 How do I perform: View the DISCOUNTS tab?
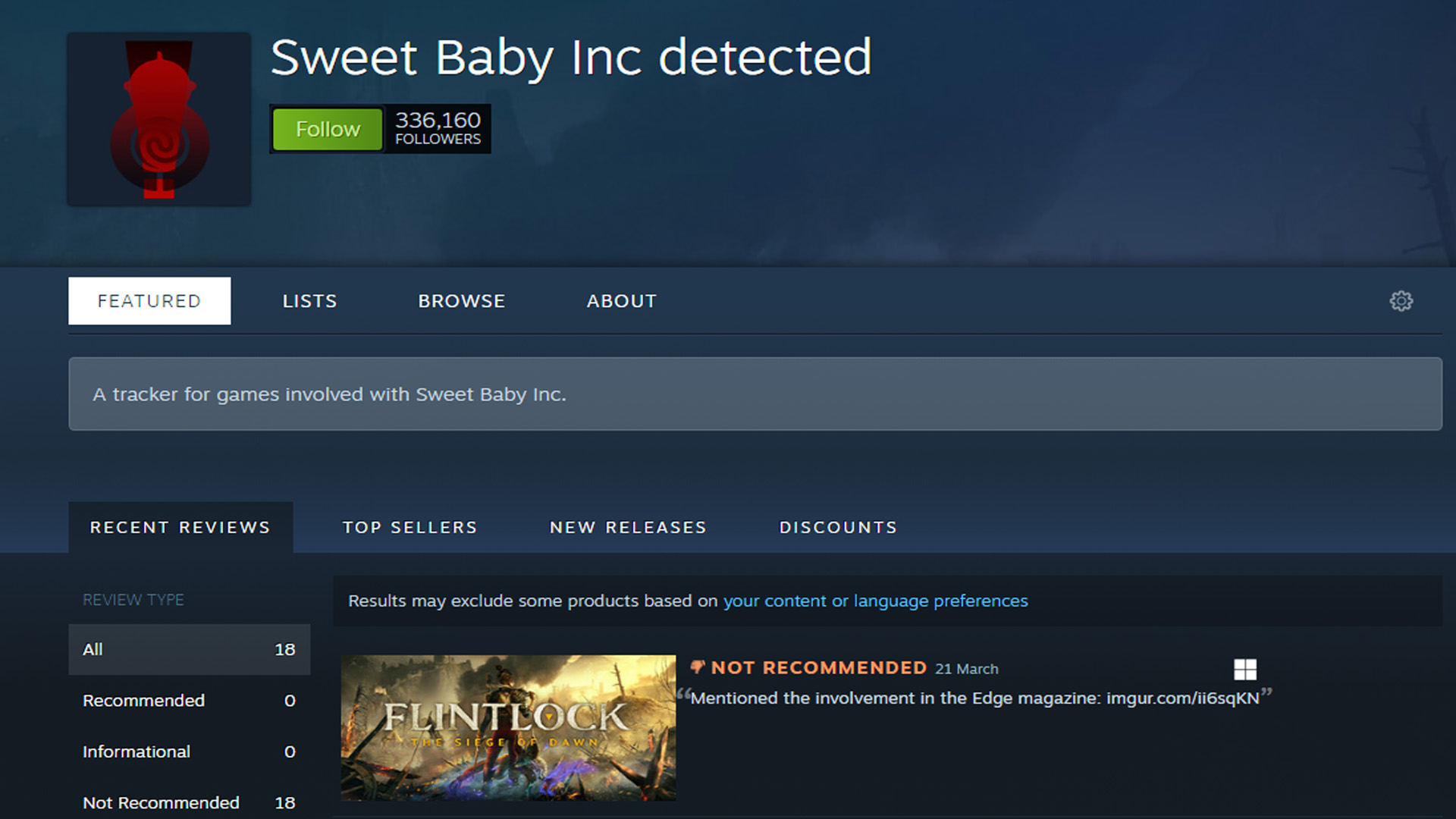(838, 527)
